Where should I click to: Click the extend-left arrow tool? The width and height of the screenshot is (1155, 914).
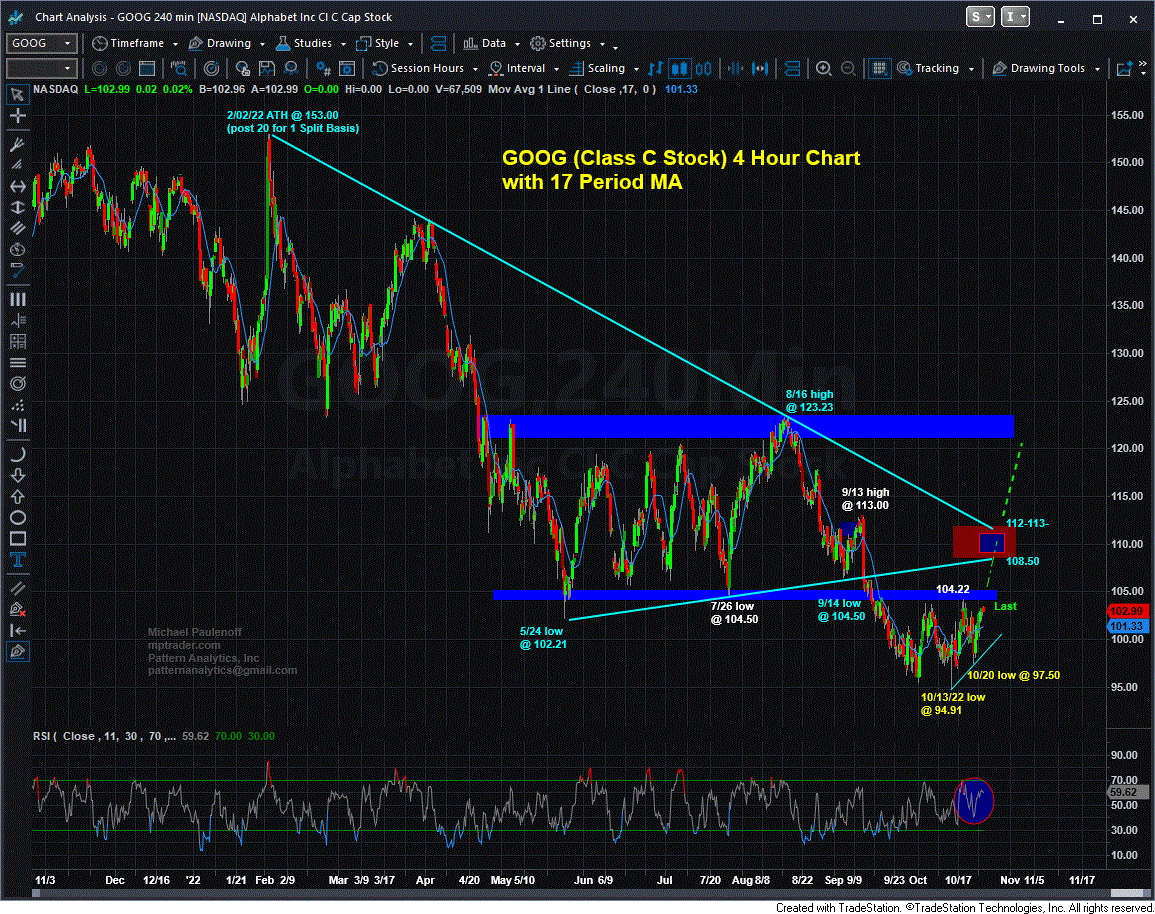(18, 630)
